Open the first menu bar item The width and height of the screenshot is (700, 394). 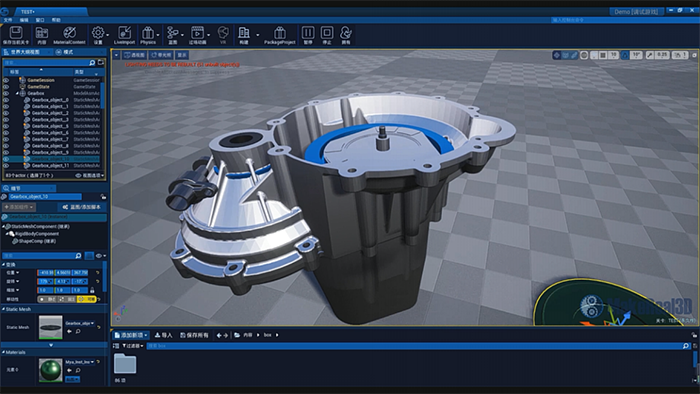pos(8,20)
